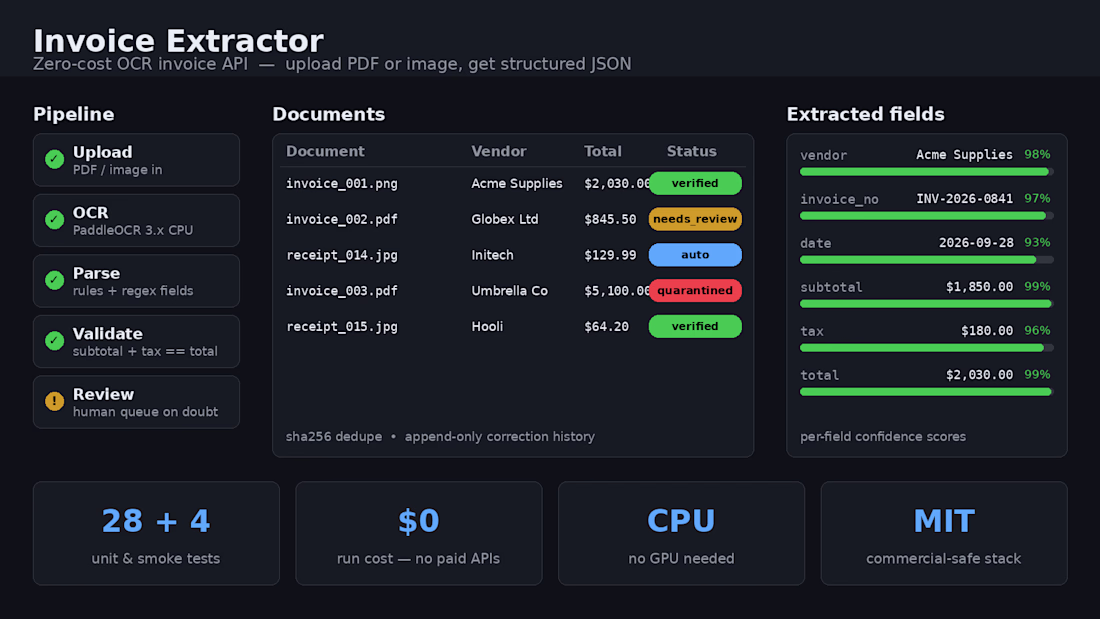Click the 'per-field confidence scores' caption
The image size is (1100, 619).
coord(883,437)
